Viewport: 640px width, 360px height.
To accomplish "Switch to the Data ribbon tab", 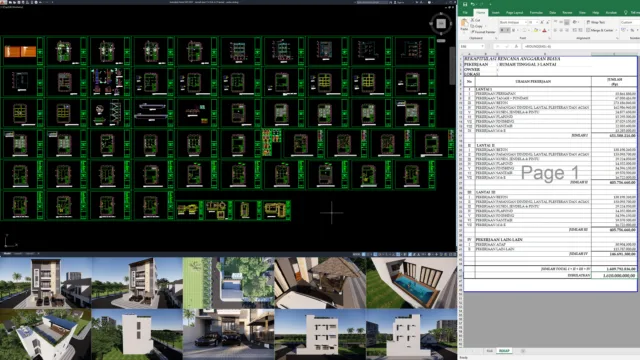I will click(x=552, y=13).
